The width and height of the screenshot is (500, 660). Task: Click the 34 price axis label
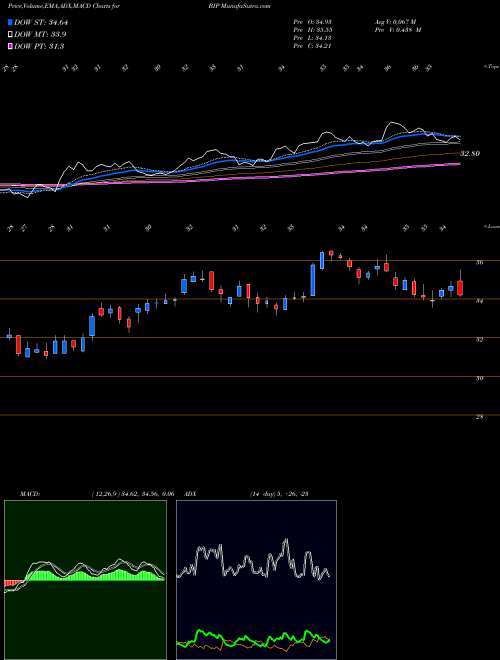click(x=480, y=301)
